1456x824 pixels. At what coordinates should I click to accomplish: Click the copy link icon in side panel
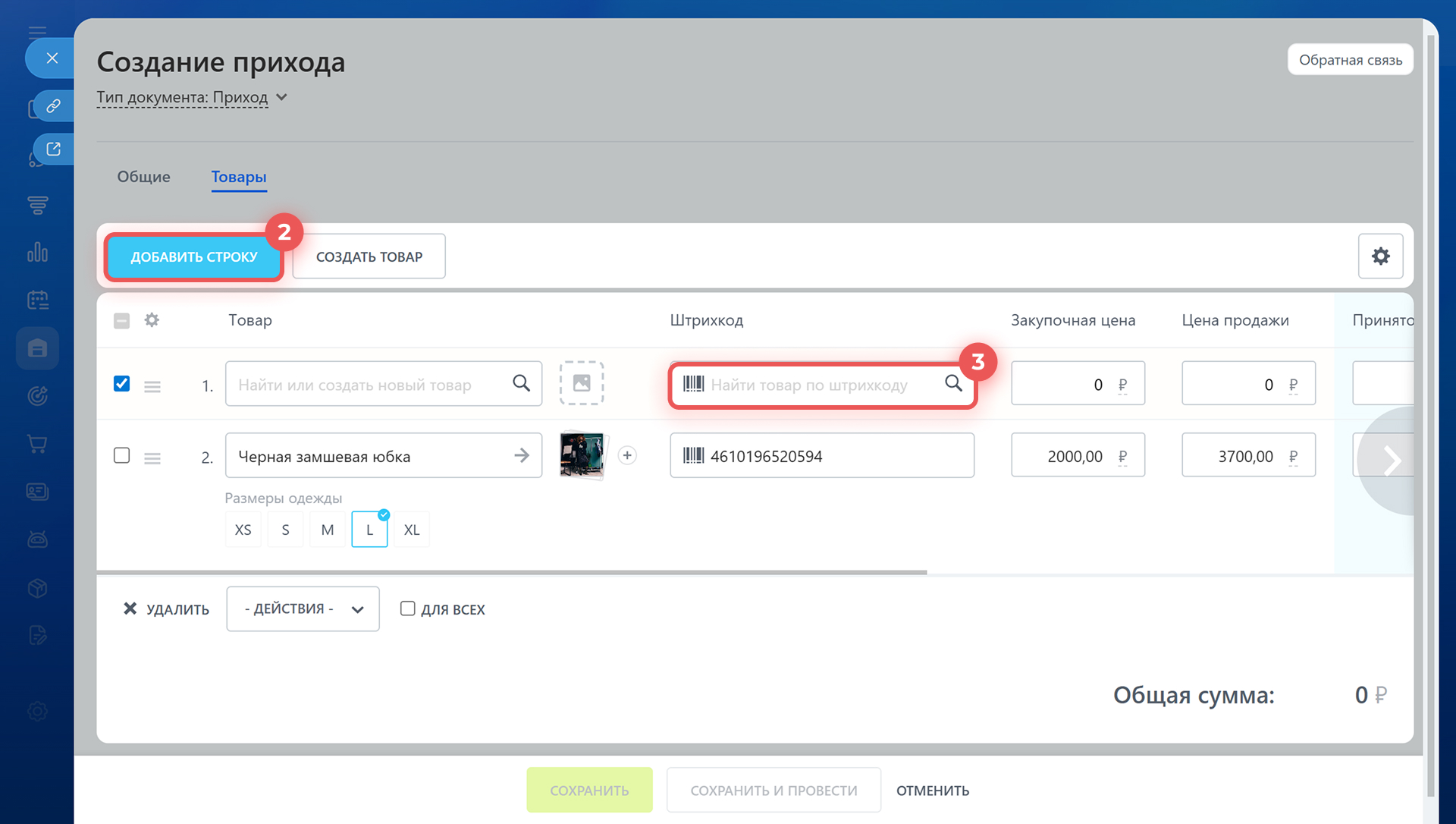point(53,105)
